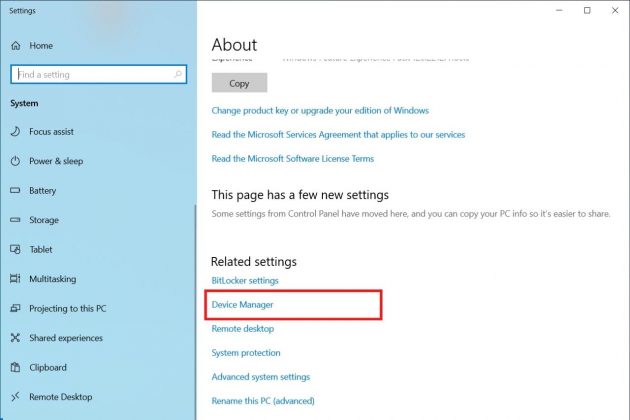Open Device Manager link
The width and height of the screenshot is (630, 420).
click(x=242, y=305)
